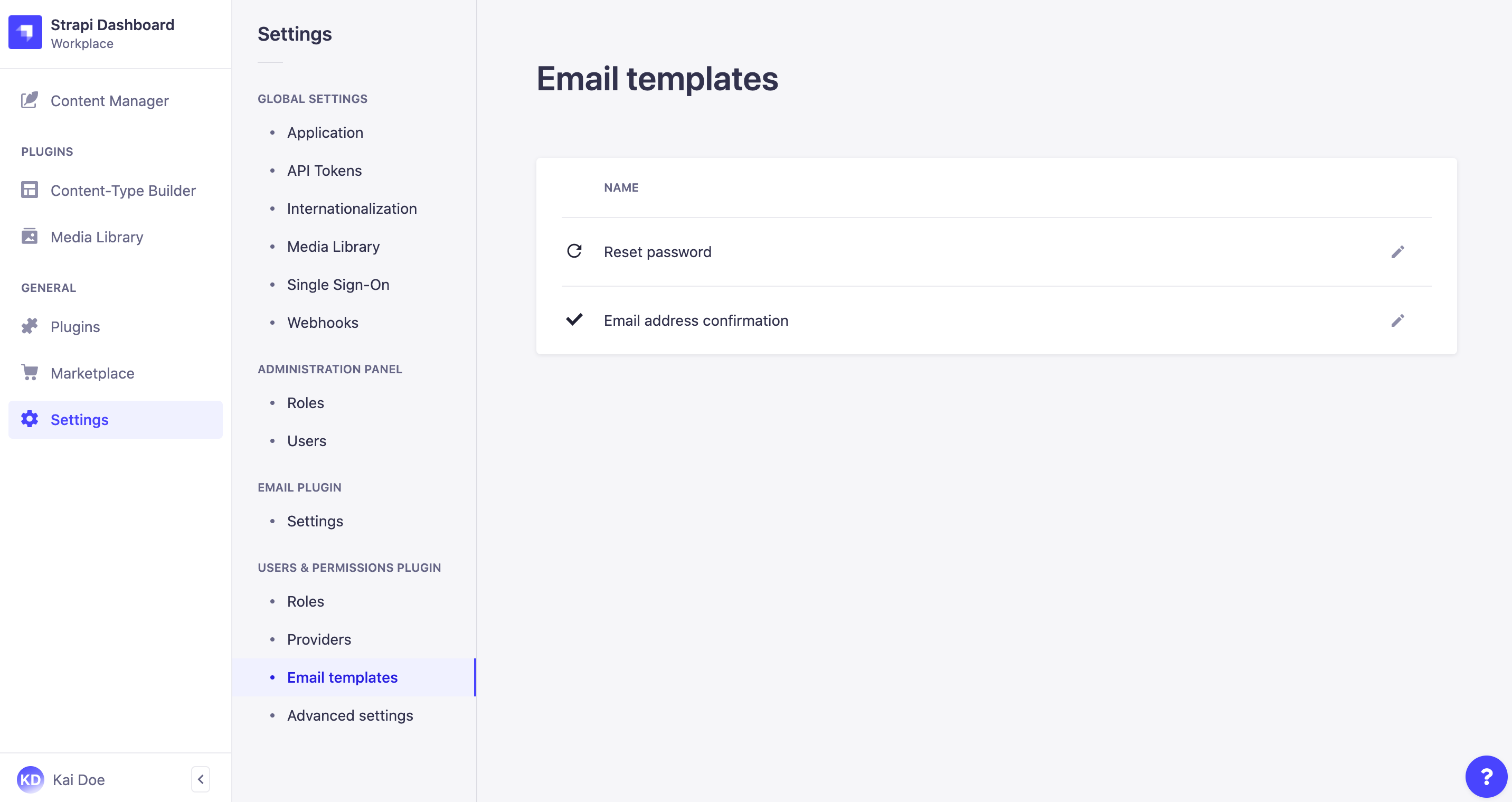Select Internationalization settings
1512x802 pixels.
(352, 209)
